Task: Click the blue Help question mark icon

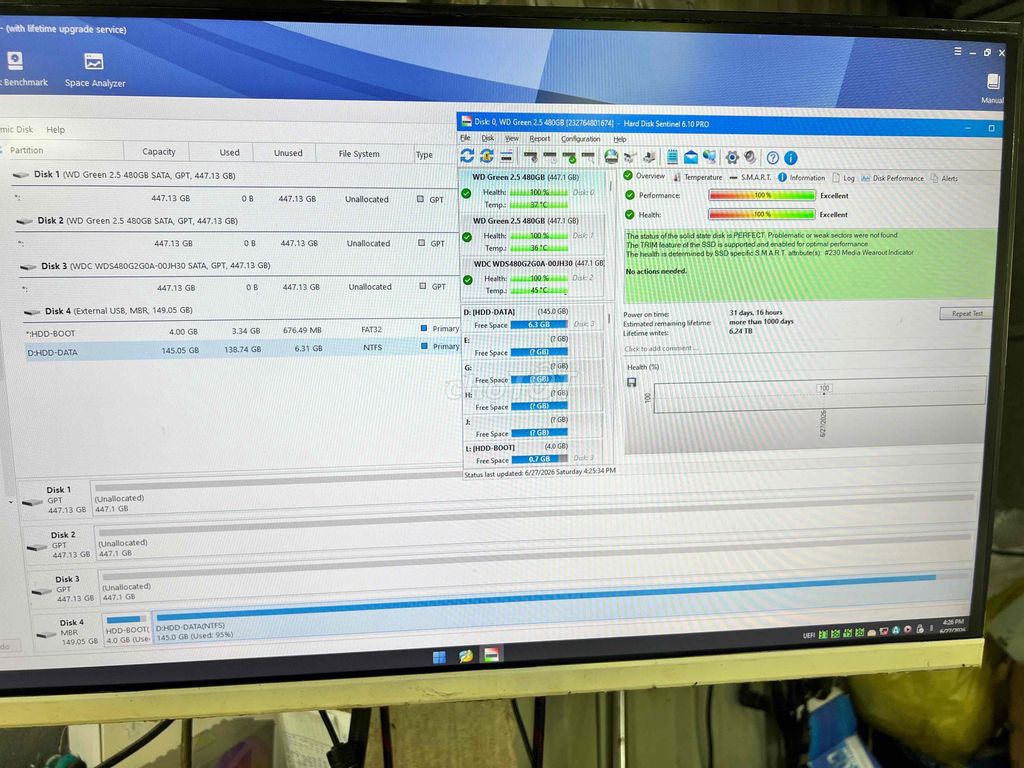Action: [773, 157]
